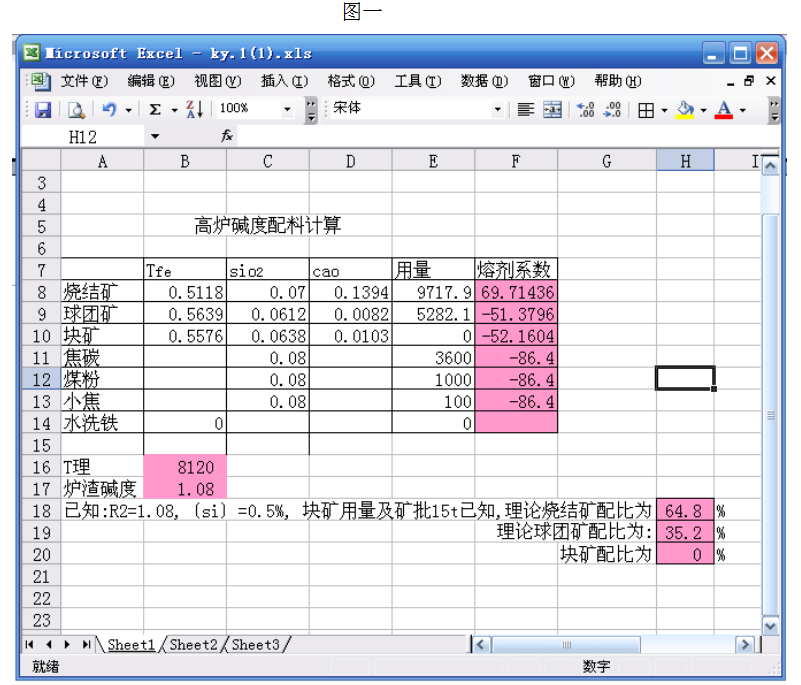This screenshot has width=801, height=685.
Task: Open the Borders dropdown arrow
Action: (x=664, y=109)
